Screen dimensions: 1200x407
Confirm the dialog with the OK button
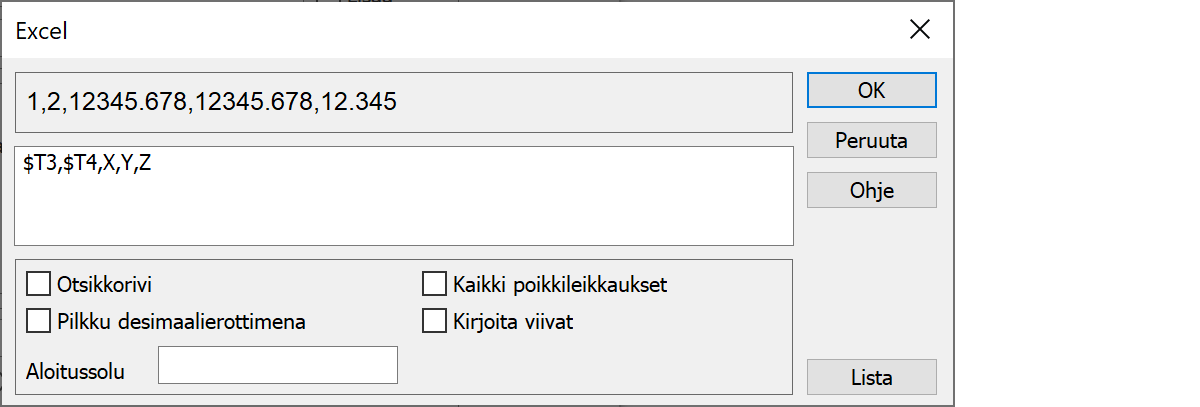point(871,90)
